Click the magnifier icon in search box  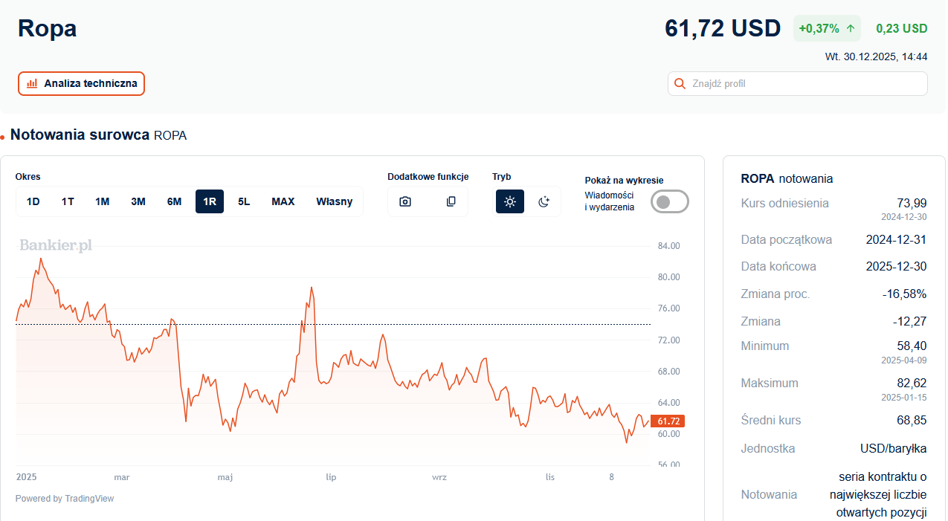(681, 84)
